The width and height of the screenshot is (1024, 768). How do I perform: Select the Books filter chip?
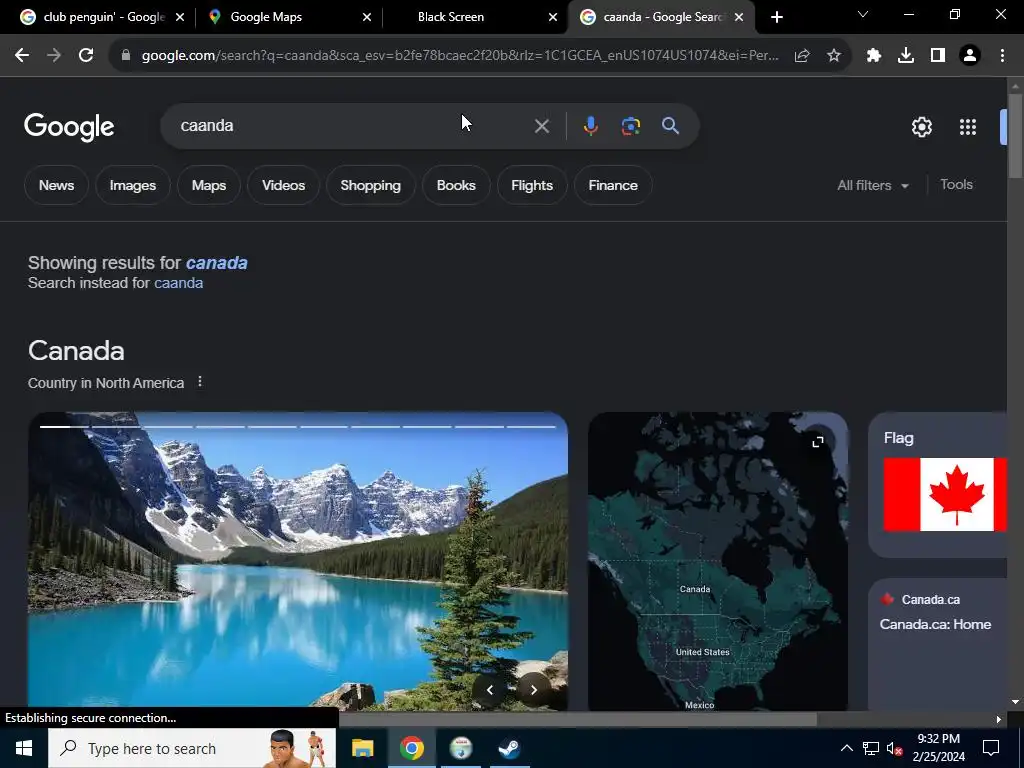point(456,185)
